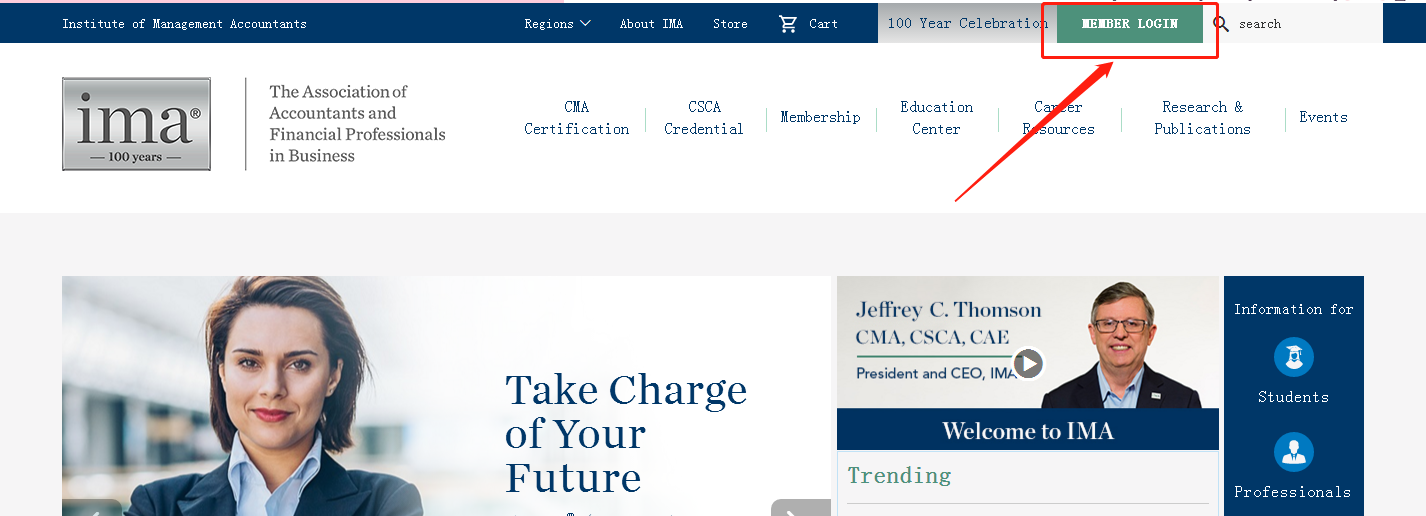
Task: Open the Membership menu
Action: (x=820, y=118)
